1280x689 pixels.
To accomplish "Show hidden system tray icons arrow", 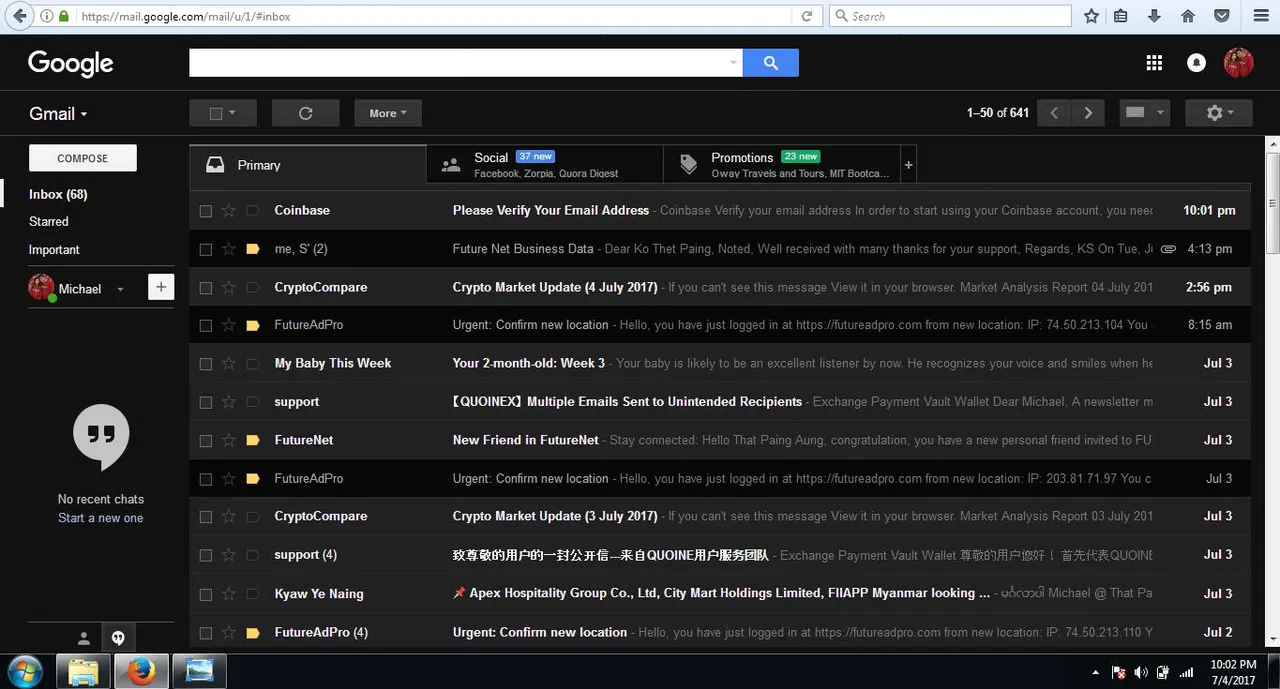I will pyautogui.click(x=1095, y=673).
